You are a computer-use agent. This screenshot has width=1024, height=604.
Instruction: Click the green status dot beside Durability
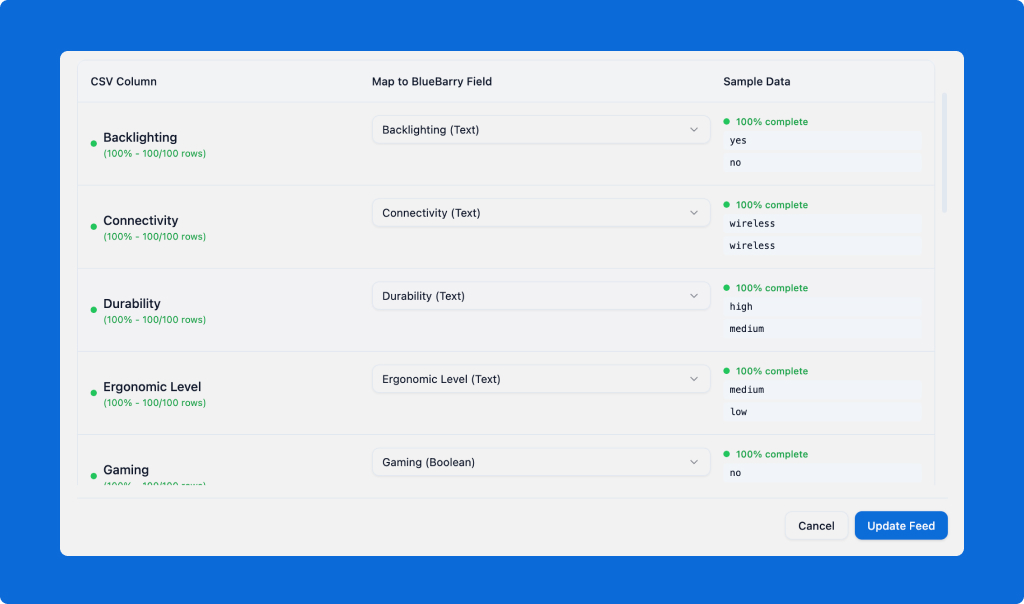[94, 310]
